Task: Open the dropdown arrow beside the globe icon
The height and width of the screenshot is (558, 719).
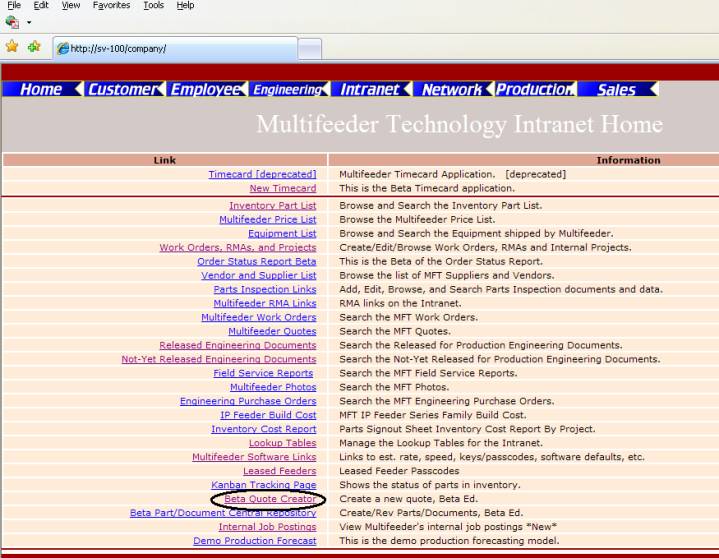Action: tap(29, 22)
